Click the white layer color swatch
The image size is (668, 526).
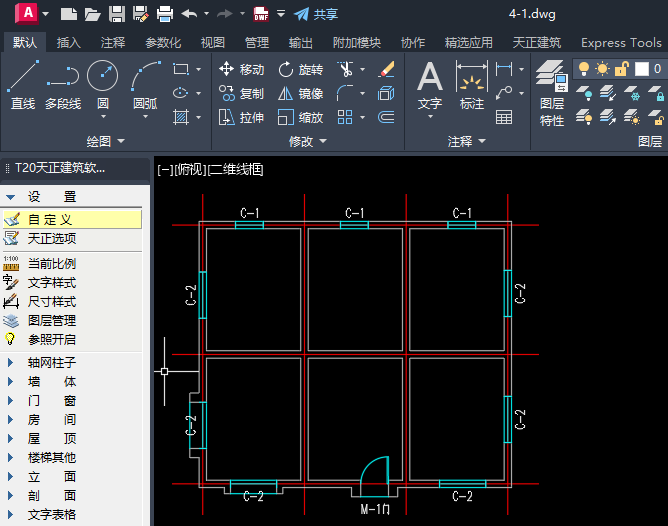click(641, 69)
